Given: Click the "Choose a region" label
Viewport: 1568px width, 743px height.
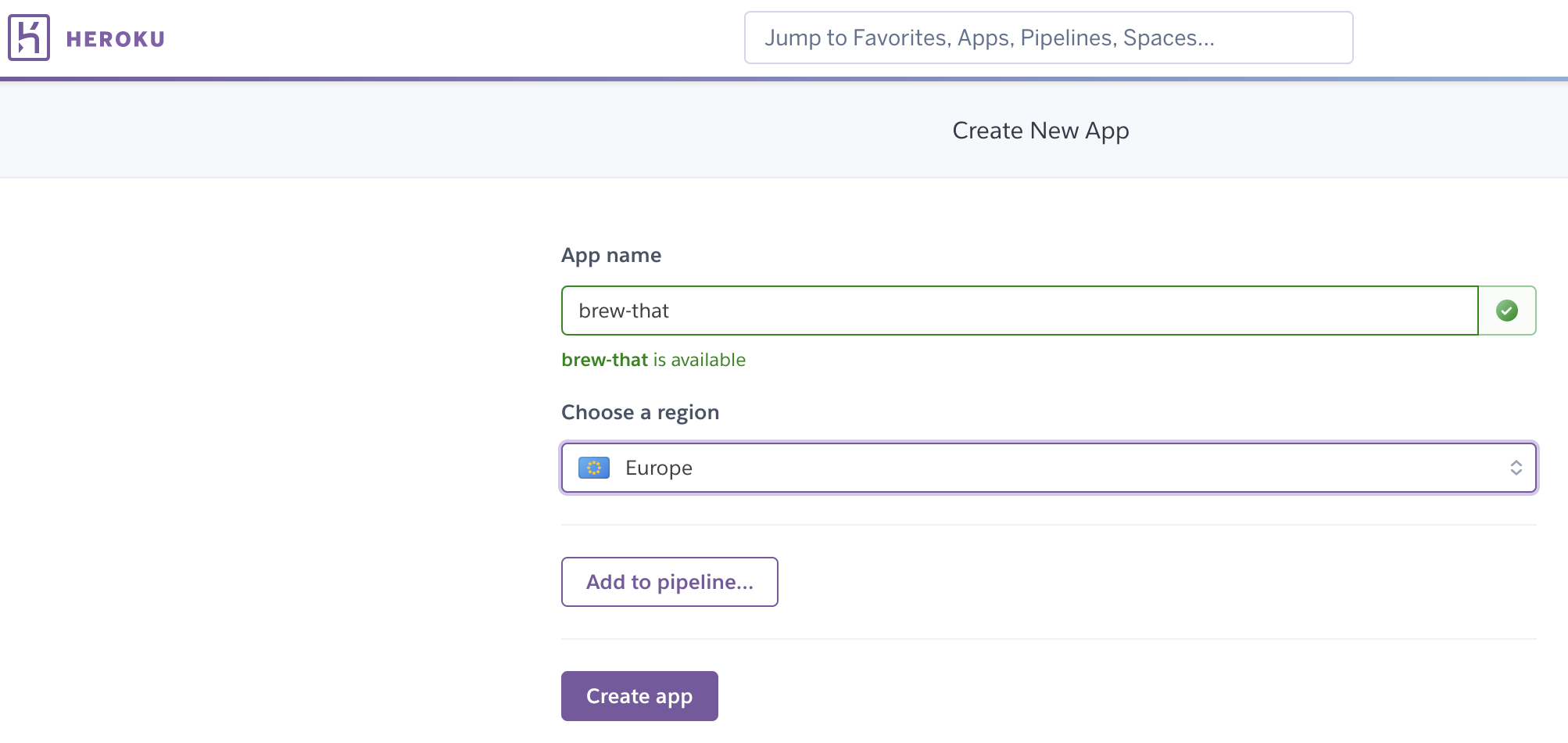Looking at the screenshot, I should (x=640, y=412).
